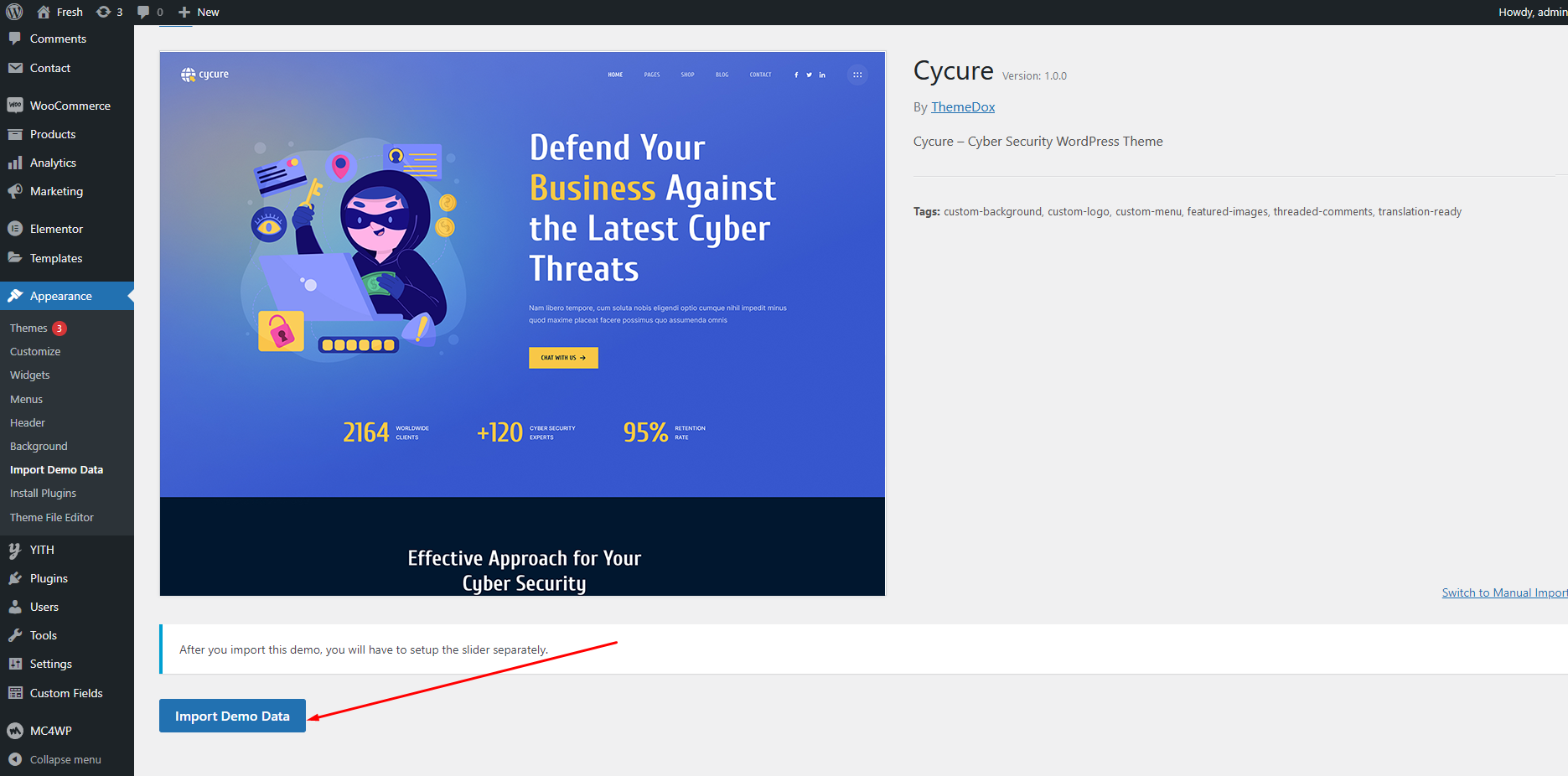
Task: Click the plus New icon in admin bar
Action: click(184, 12)
